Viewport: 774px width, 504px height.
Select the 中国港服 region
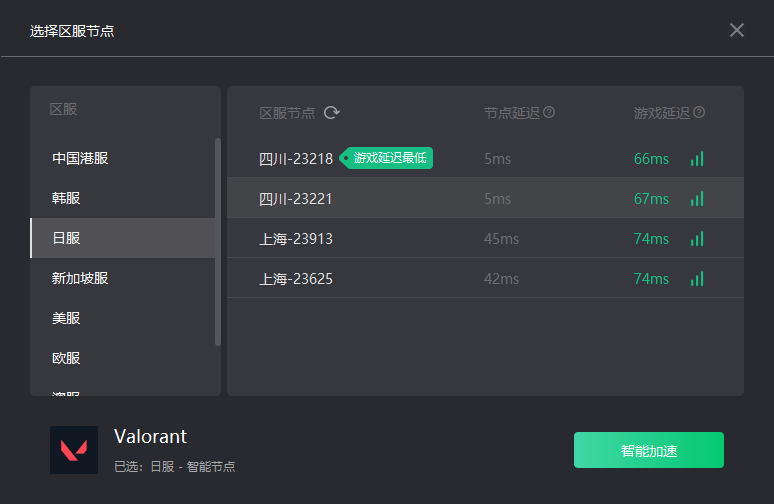[x=122, y=158]
